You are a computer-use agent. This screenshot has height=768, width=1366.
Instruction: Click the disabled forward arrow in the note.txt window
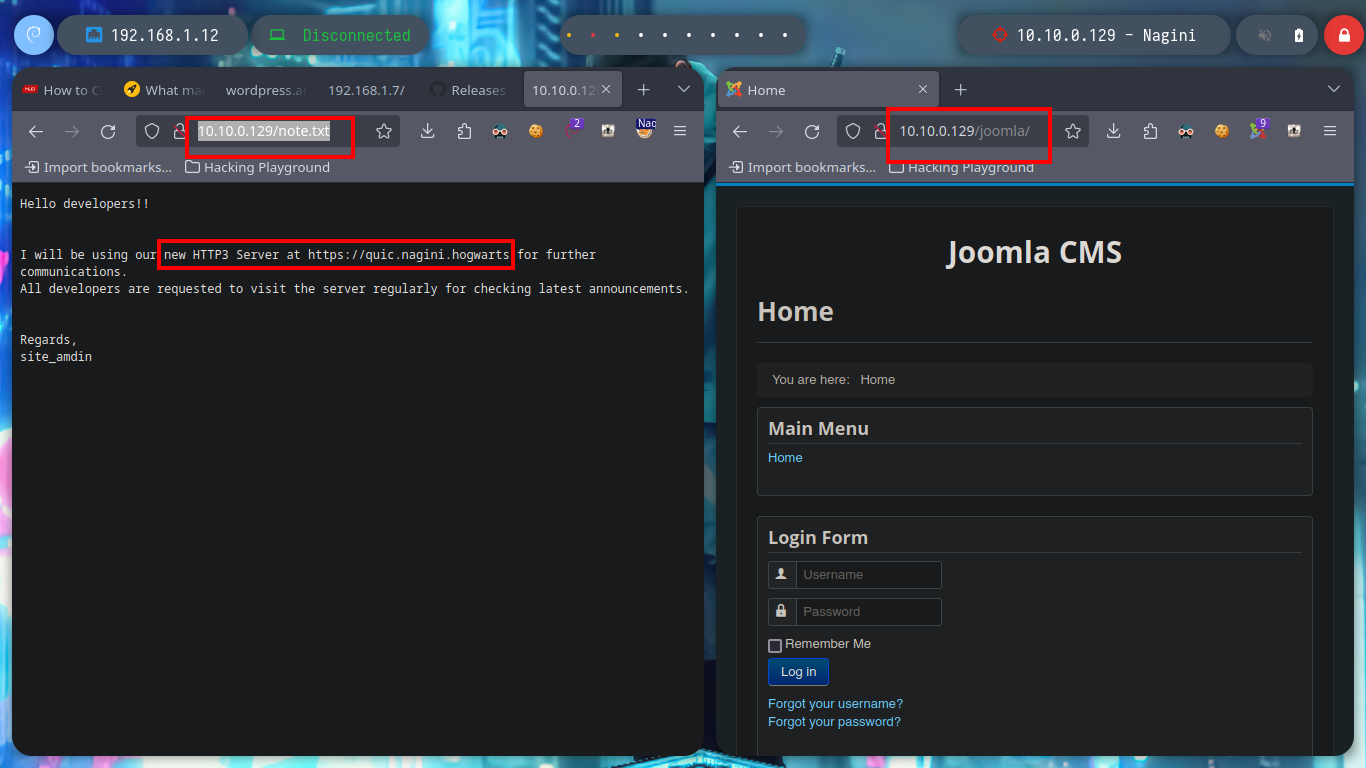click(72, 131)
